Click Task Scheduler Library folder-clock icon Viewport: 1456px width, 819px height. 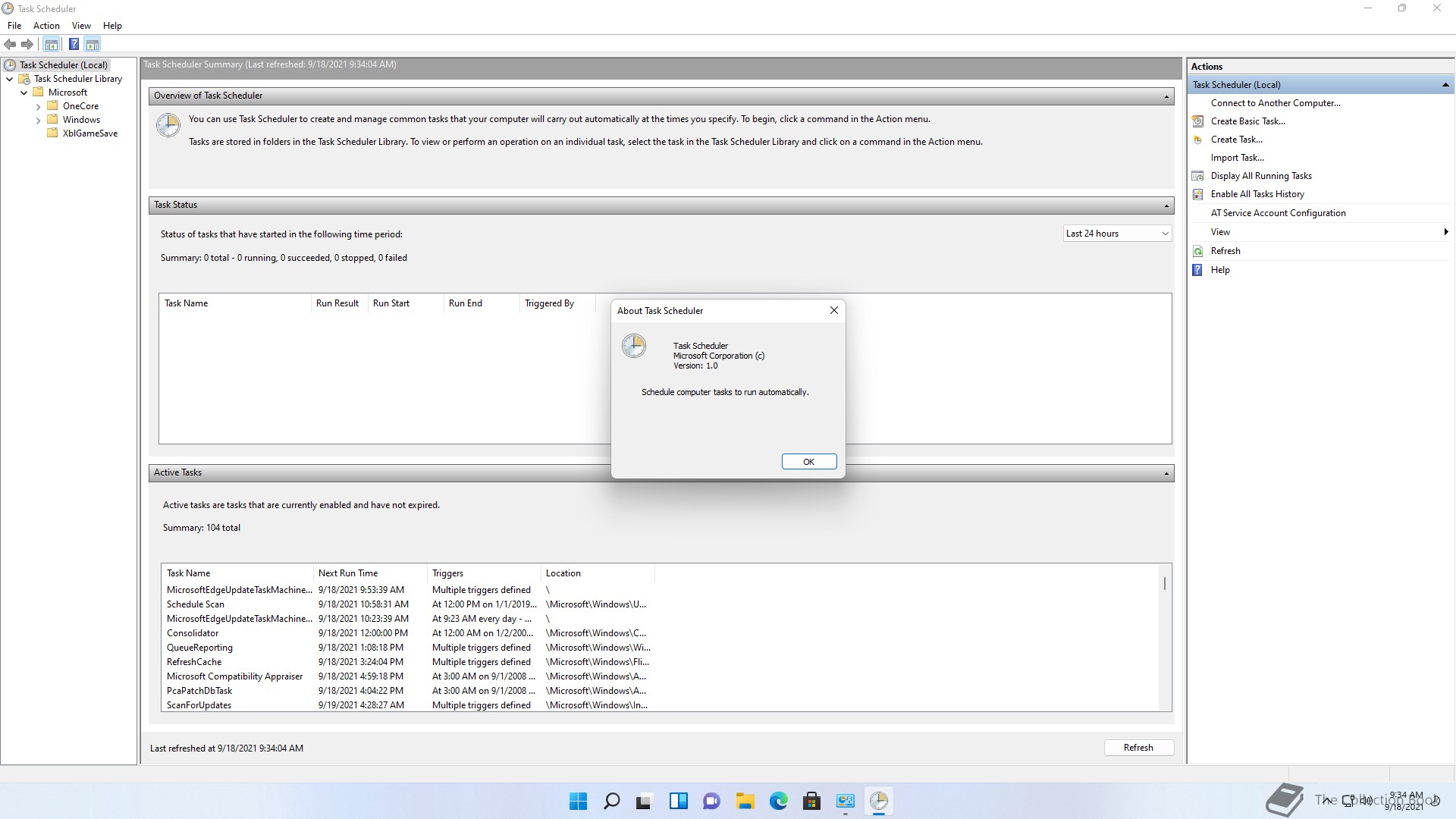tap(24, 79)
